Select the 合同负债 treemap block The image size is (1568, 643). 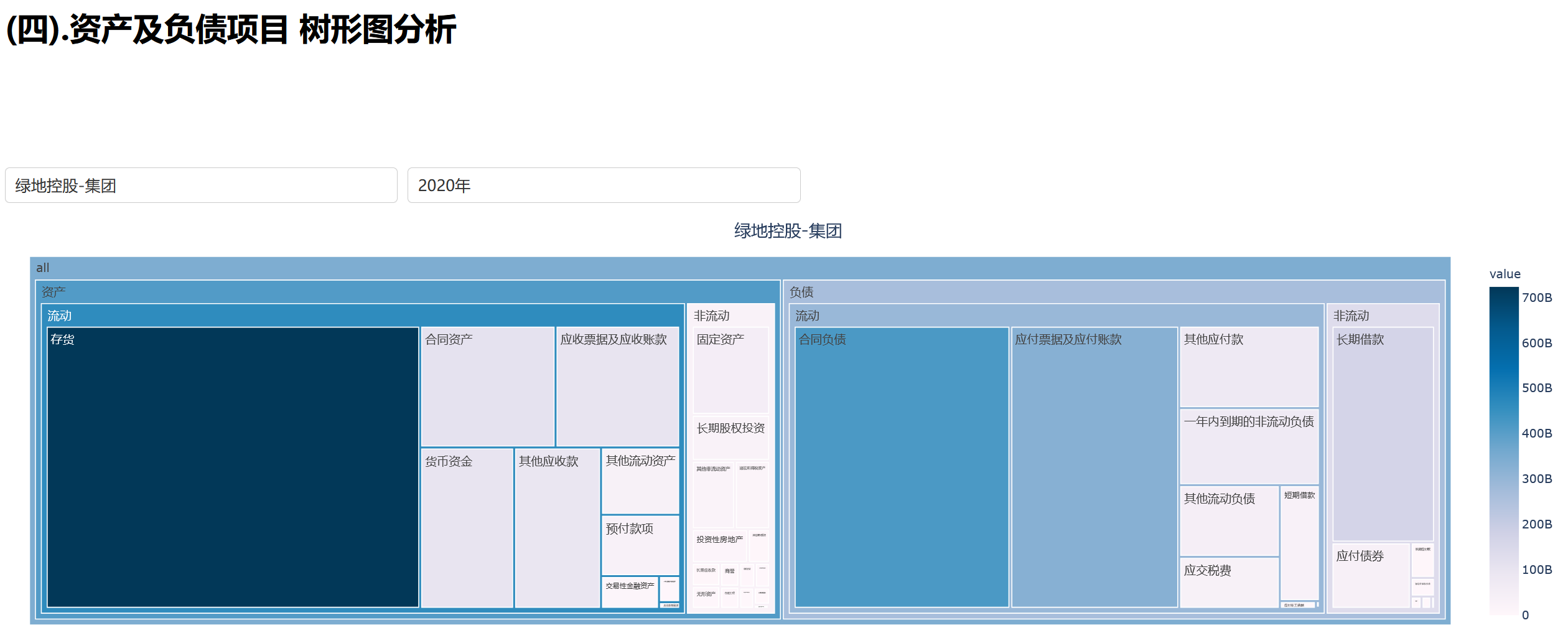(x=902, y=467)
